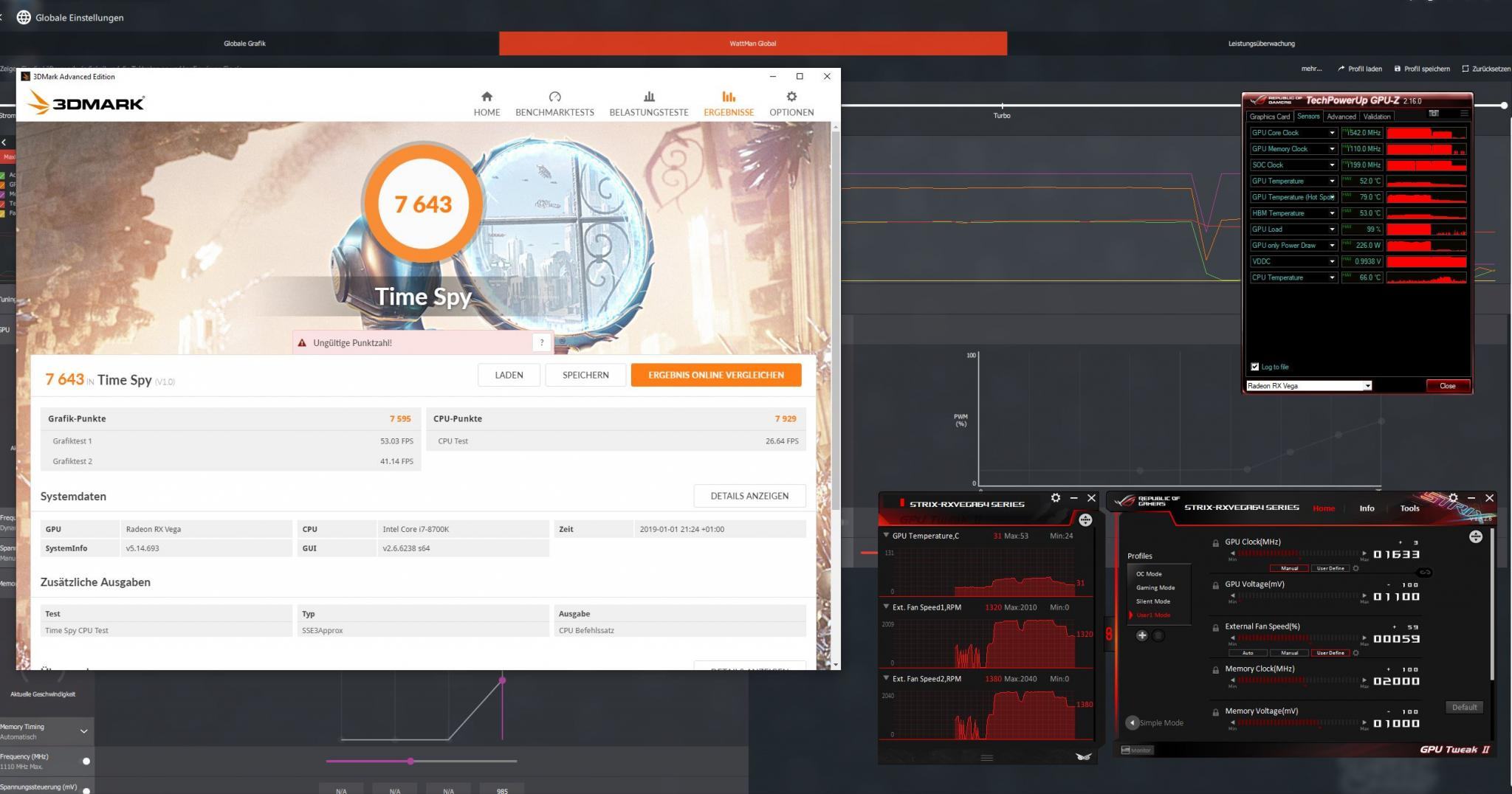1512x794 pixels.
Task: Toggle lock icon for Memory Clock(MHz)
Action: pyautogui.click(x=1215, y=670)
